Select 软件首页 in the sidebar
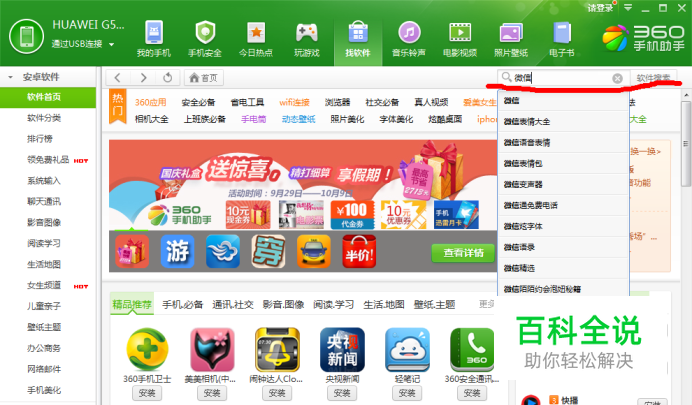This screenshot has height=405, width=692. click(x=48, y=97)
